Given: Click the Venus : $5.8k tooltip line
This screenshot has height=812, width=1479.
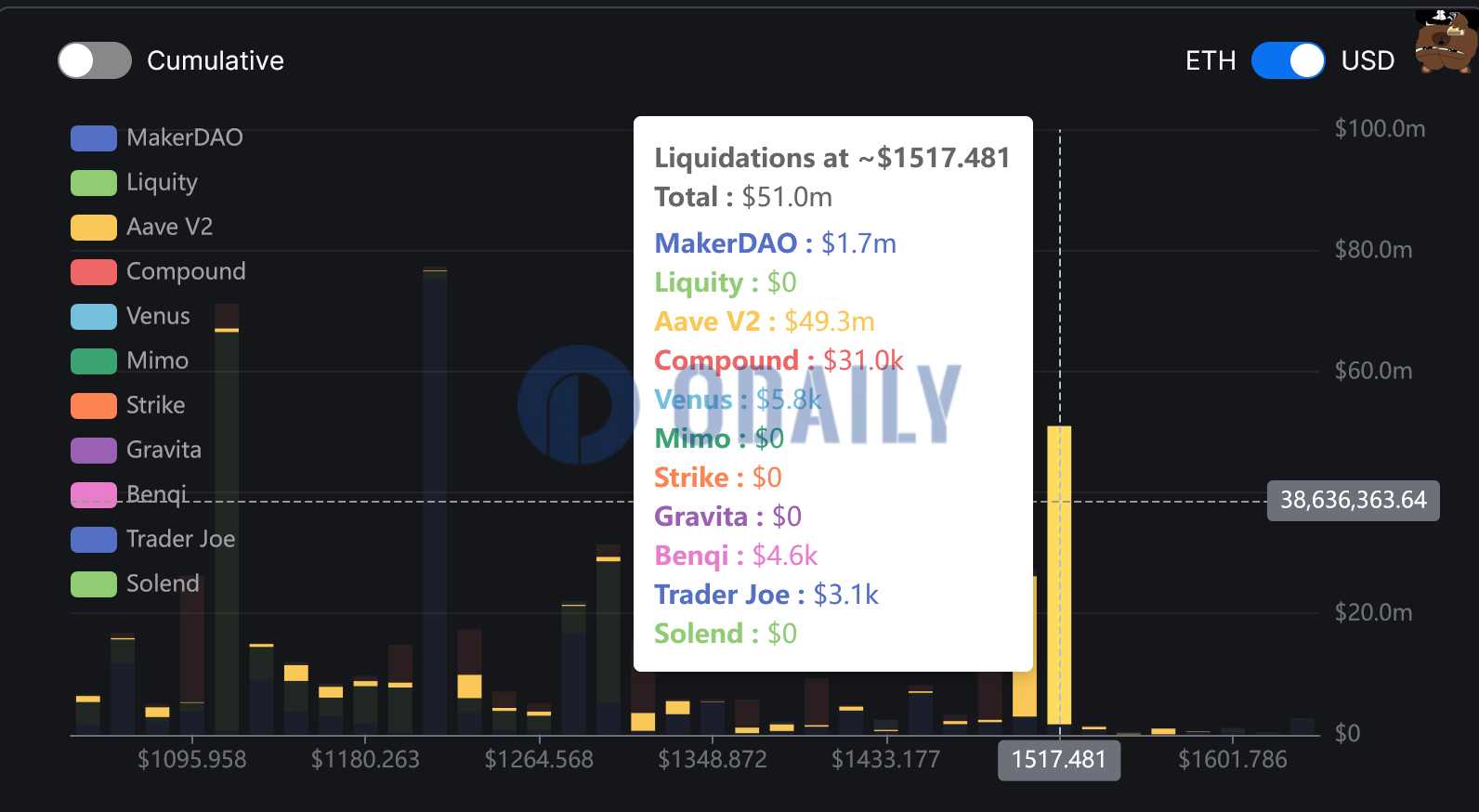Looking at the screenshot, I should (x=738, y=399).
